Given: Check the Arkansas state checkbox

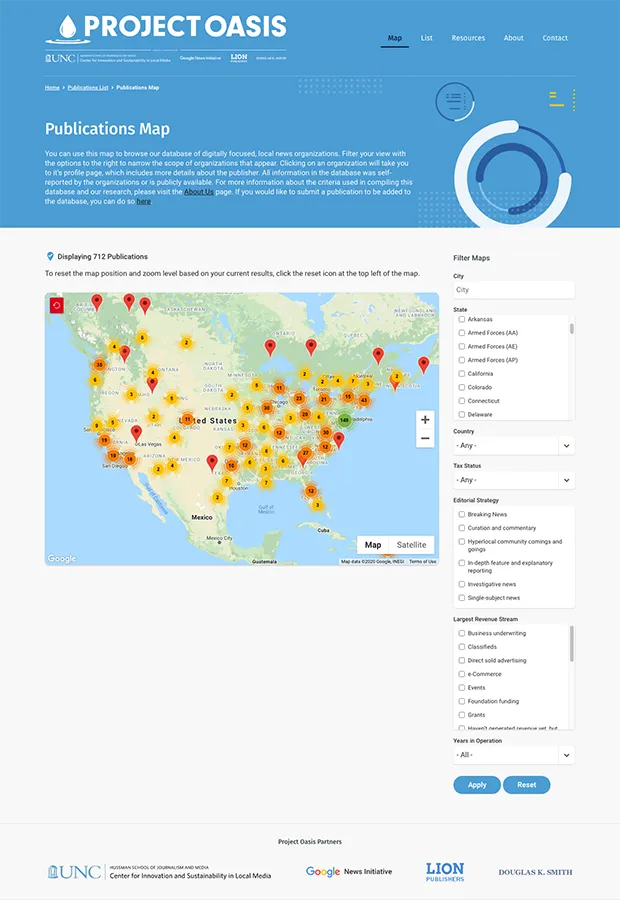Looking at the screenshot, I should 462,319.
